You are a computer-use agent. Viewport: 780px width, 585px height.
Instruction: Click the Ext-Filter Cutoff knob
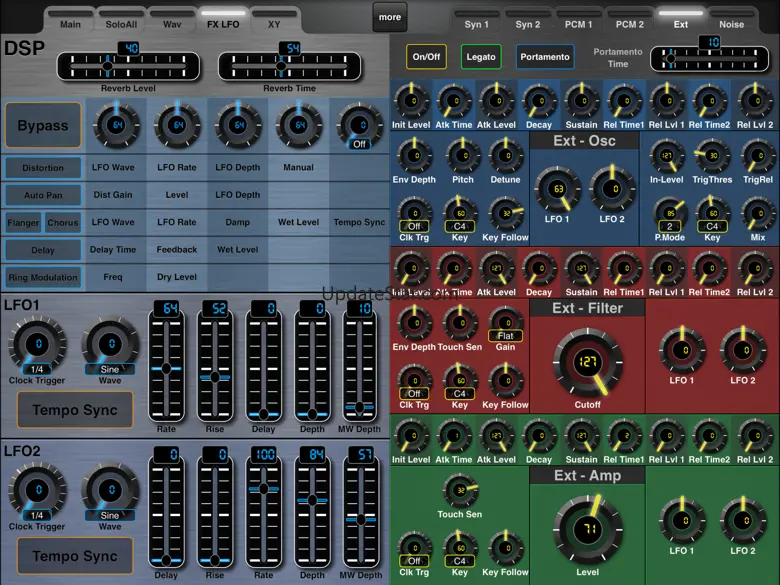tap(587, 362)
